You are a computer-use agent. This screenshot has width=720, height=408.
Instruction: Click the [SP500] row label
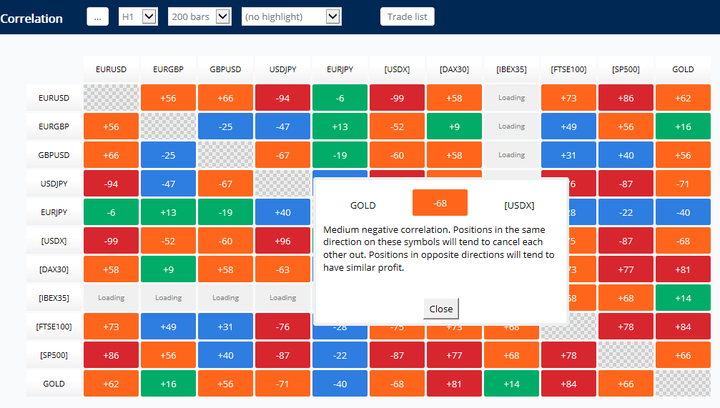54,355
